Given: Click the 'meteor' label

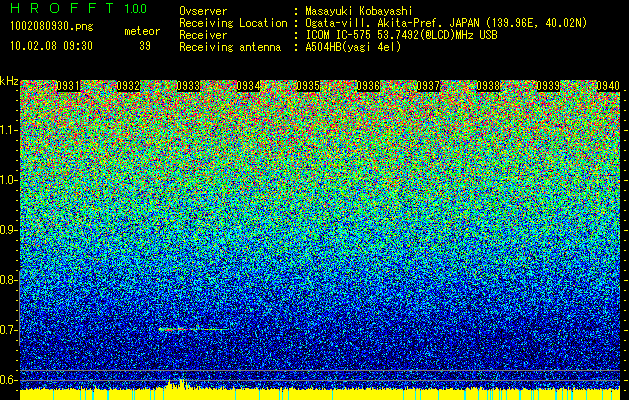Looking at the screenshot, I should 142,31.
